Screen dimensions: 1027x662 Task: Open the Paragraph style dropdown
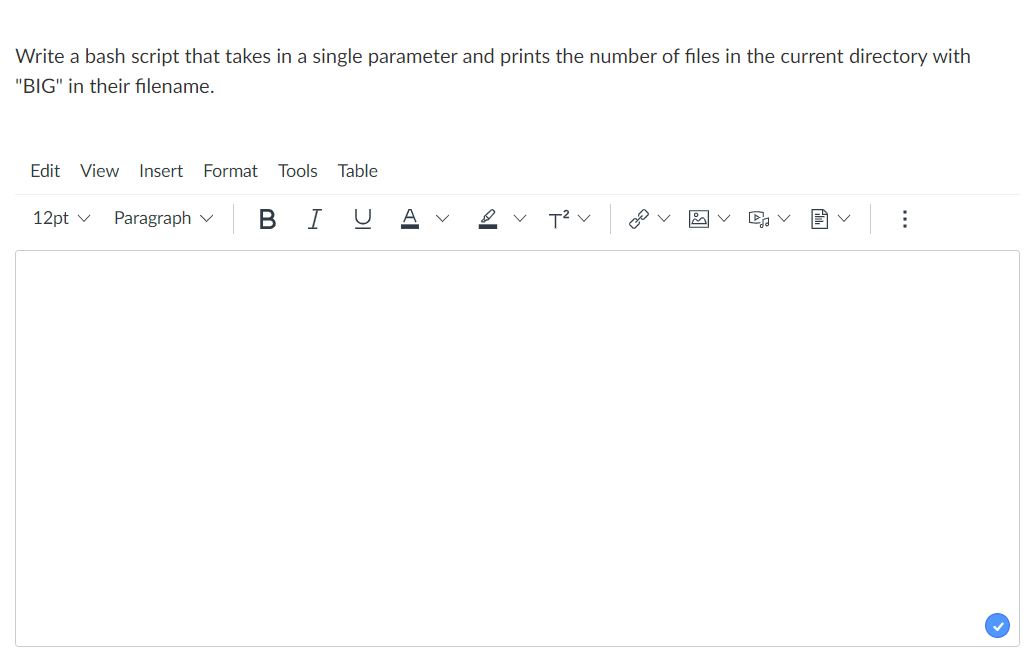click(x=163, y=218)
